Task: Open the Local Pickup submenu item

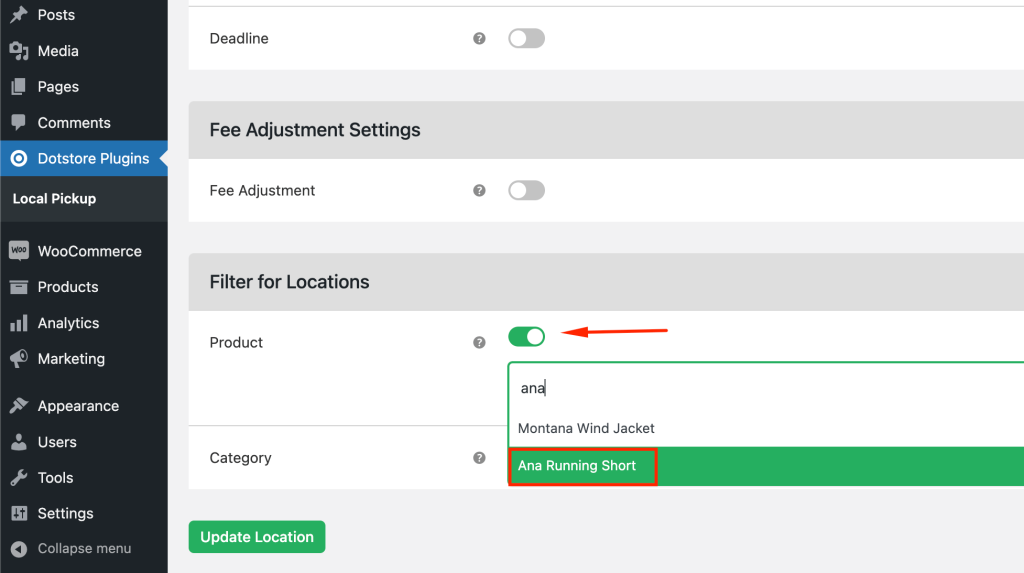Action: [54, 199]
